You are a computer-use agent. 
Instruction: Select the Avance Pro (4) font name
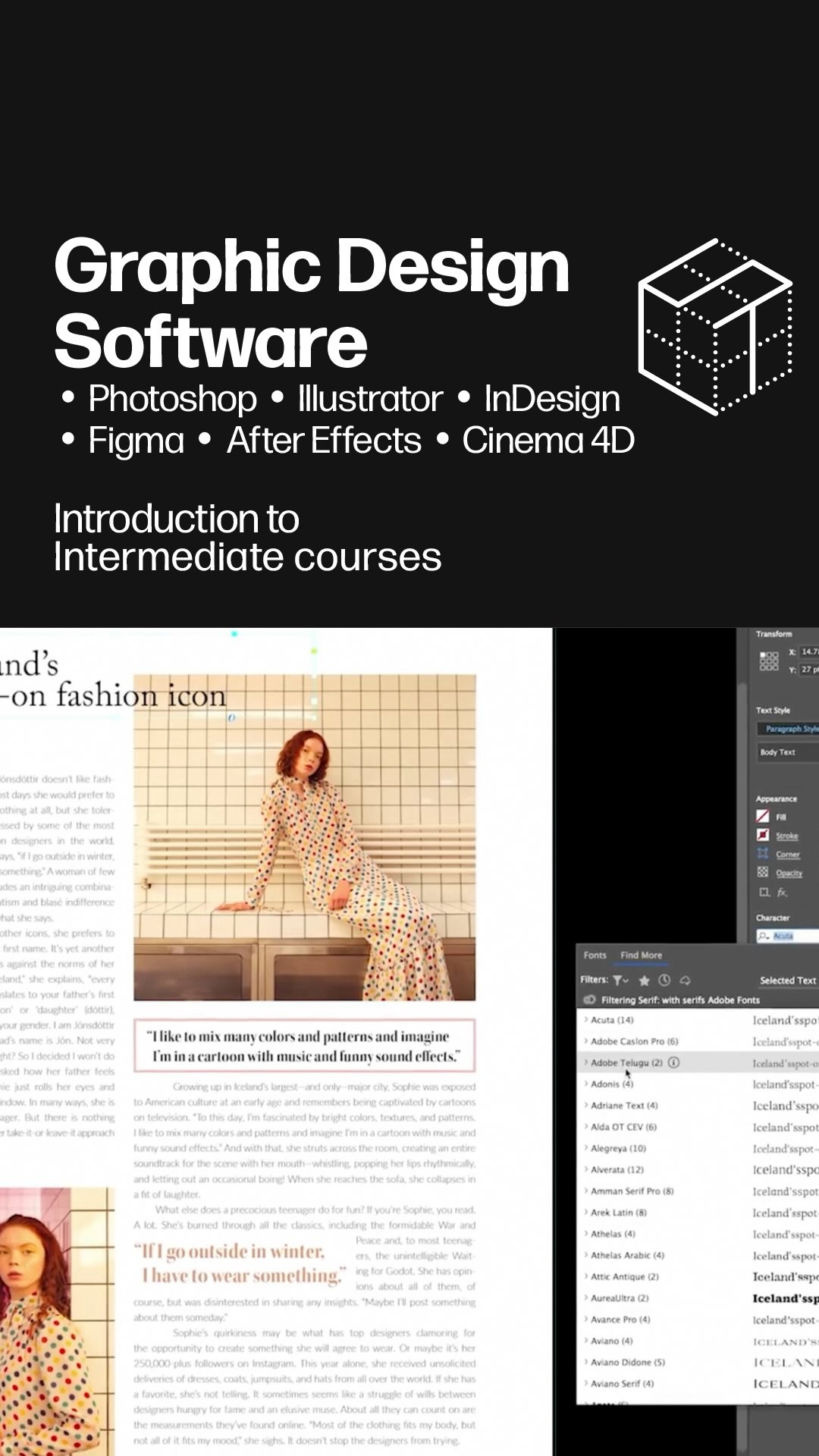click(x=620, y=1319)
